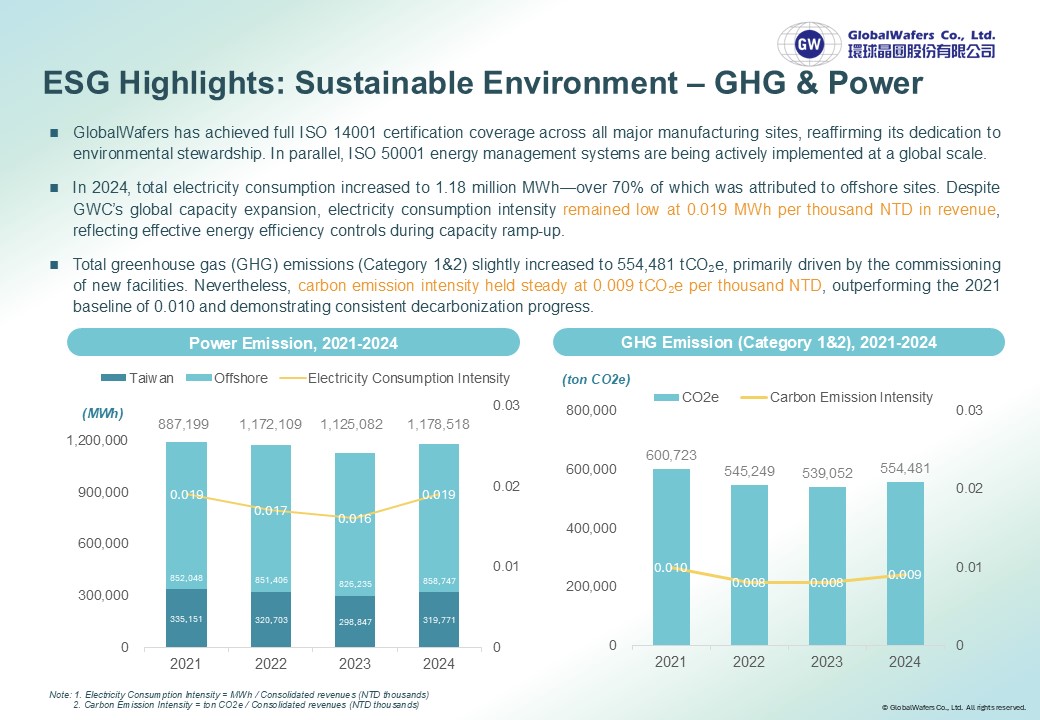Click the 2021 GHG bar 600,723
Screen dimensions: 1040x720
pyautogui.click(x=671, y=557)
